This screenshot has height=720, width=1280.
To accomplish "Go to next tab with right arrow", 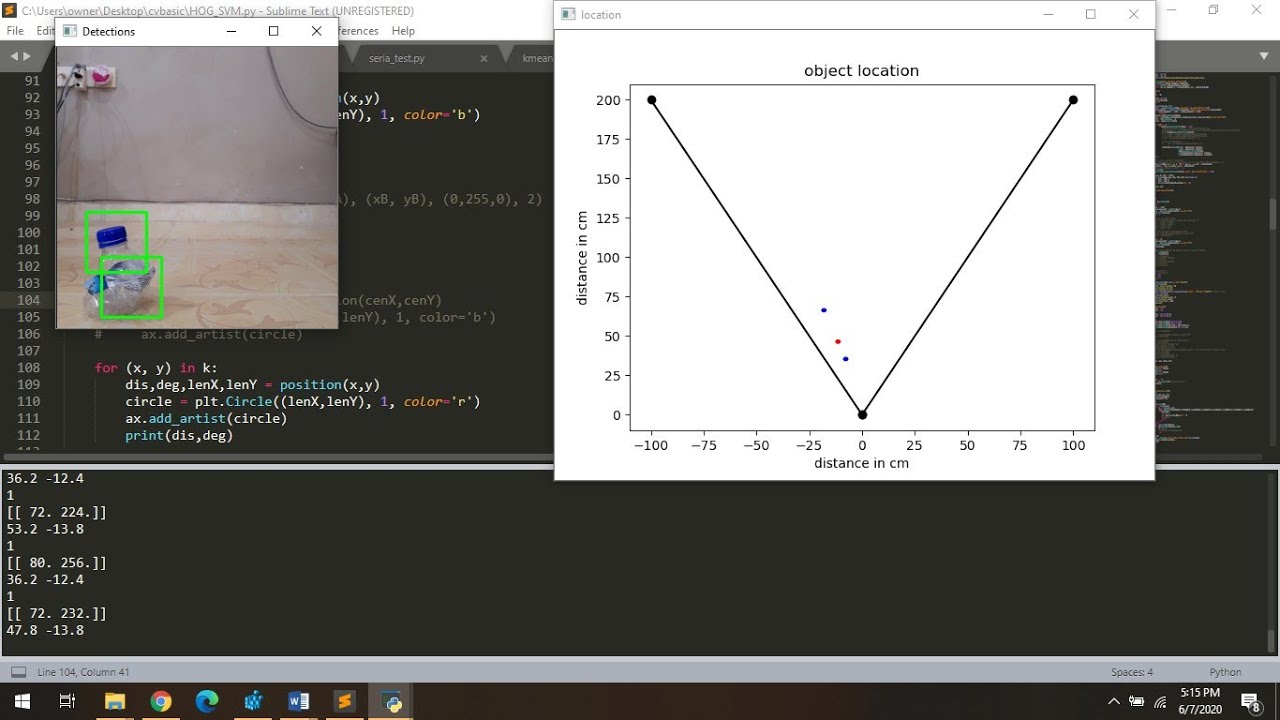I will click(27, 57).
